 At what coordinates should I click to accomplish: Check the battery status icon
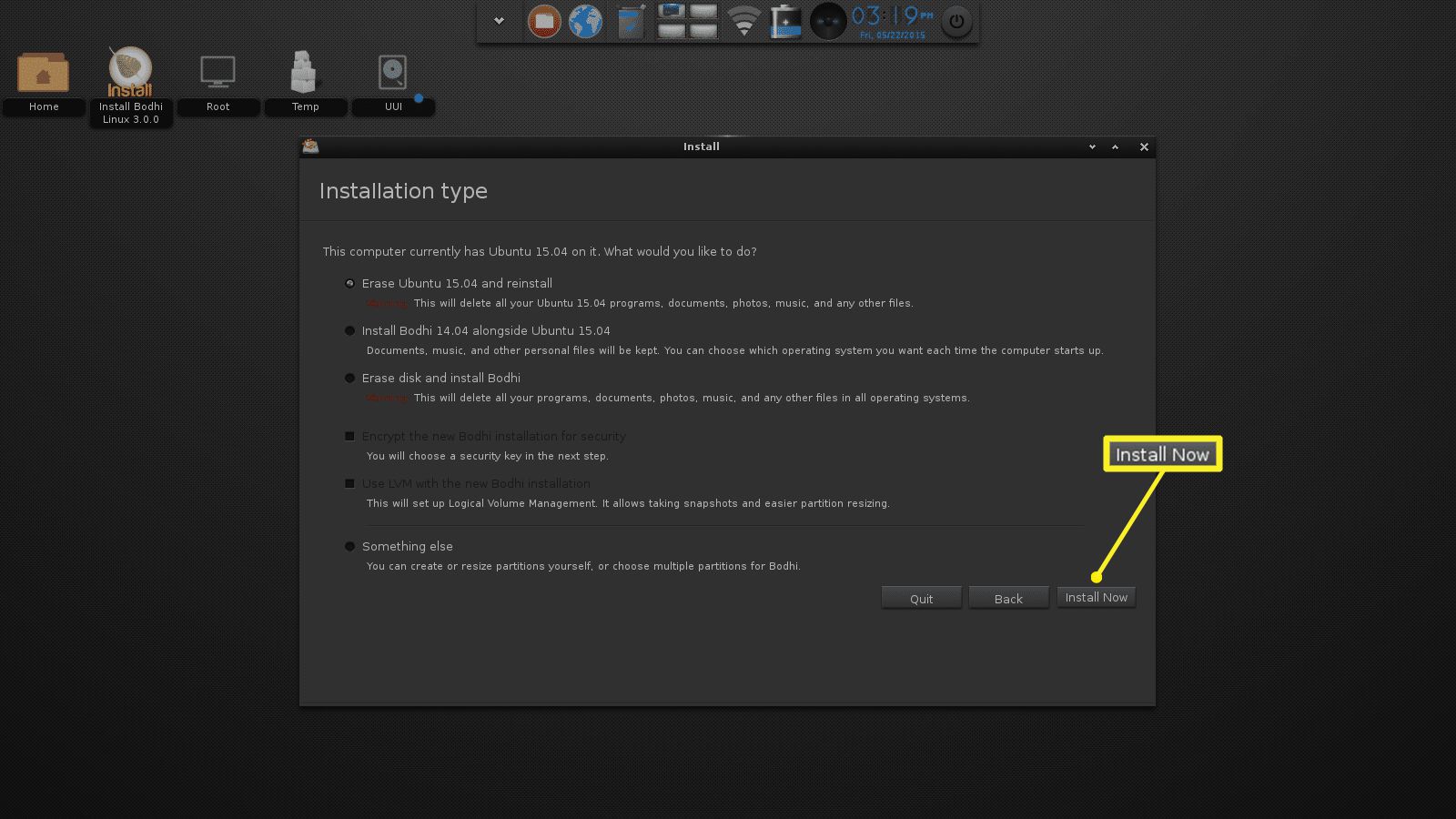click(785, 22)
